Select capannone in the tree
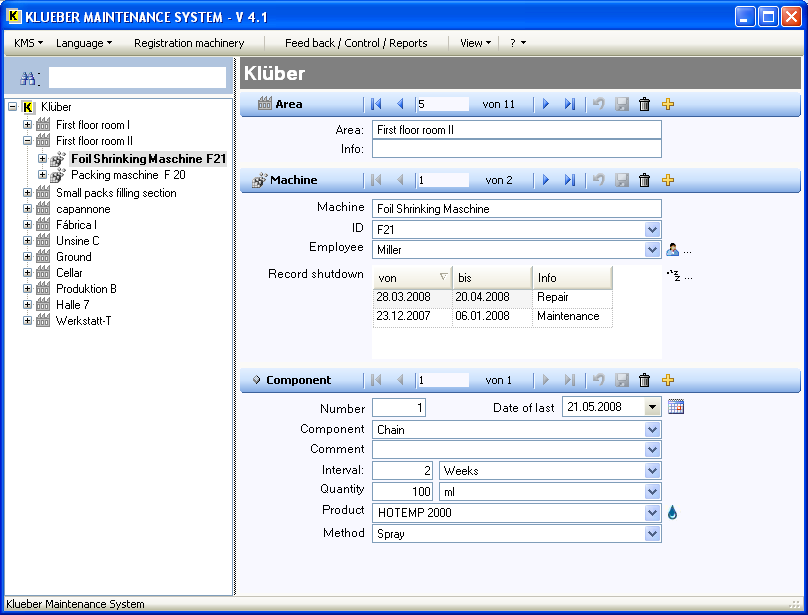Image resolution: width=808 pixels, height=615 pixels. pyautogui.click(x=83, y=209)
